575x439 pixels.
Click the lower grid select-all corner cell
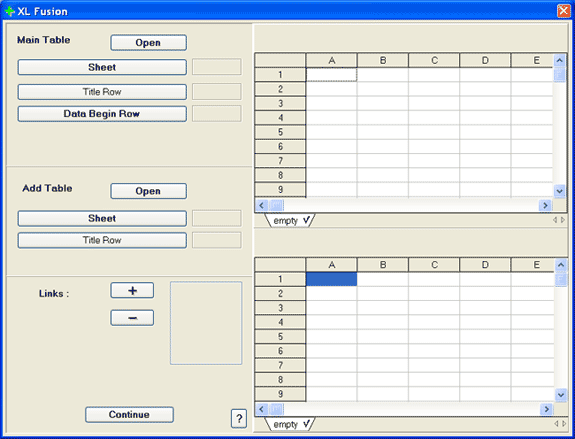280,265
